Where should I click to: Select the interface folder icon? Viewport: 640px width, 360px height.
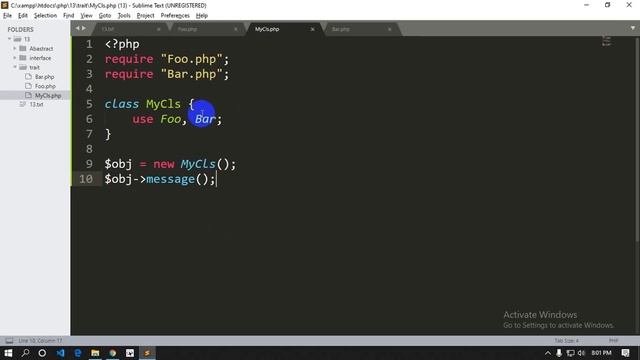(x=23, y=58)
